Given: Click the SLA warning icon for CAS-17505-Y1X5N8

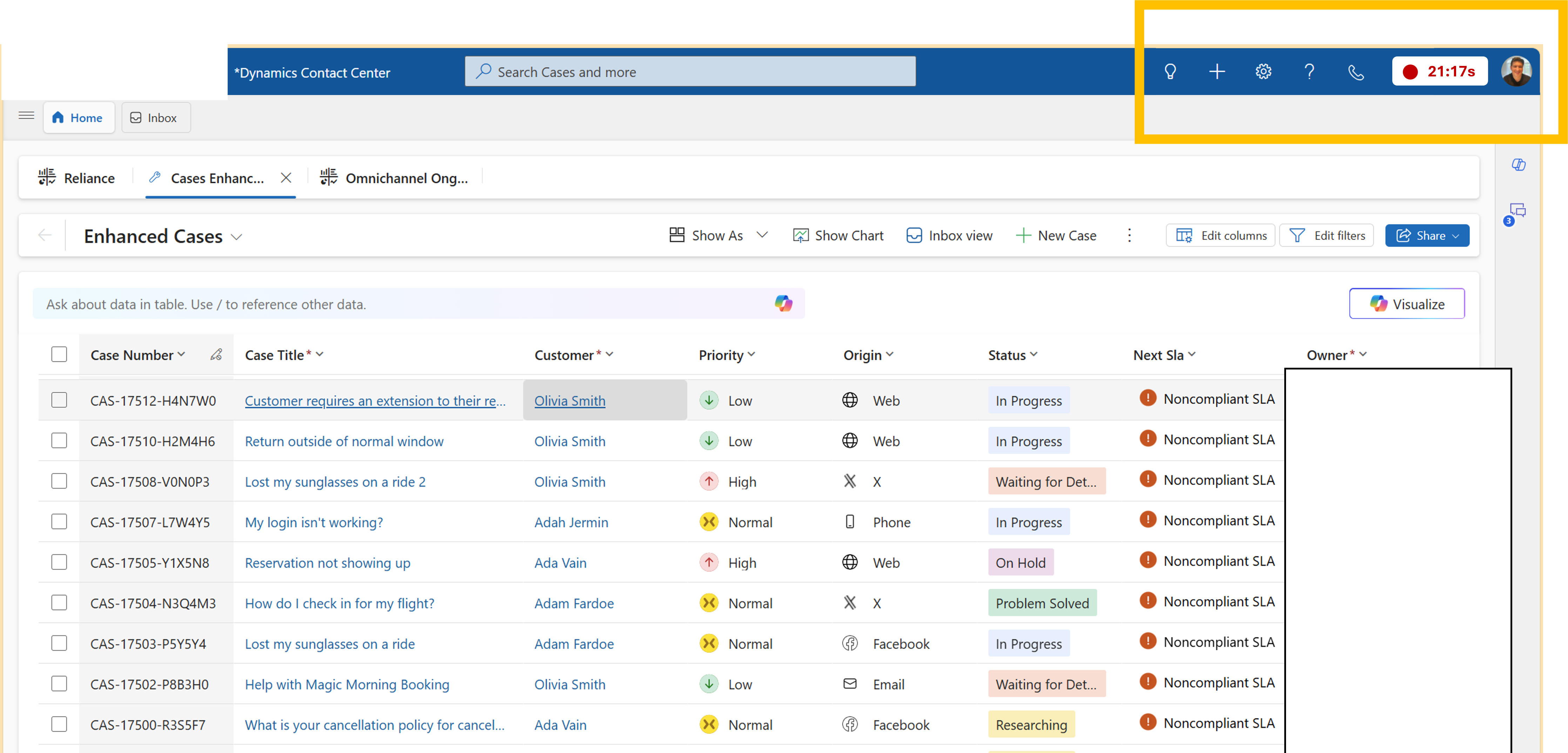Looking at the screenshot, I should (x=1148, y=560).
